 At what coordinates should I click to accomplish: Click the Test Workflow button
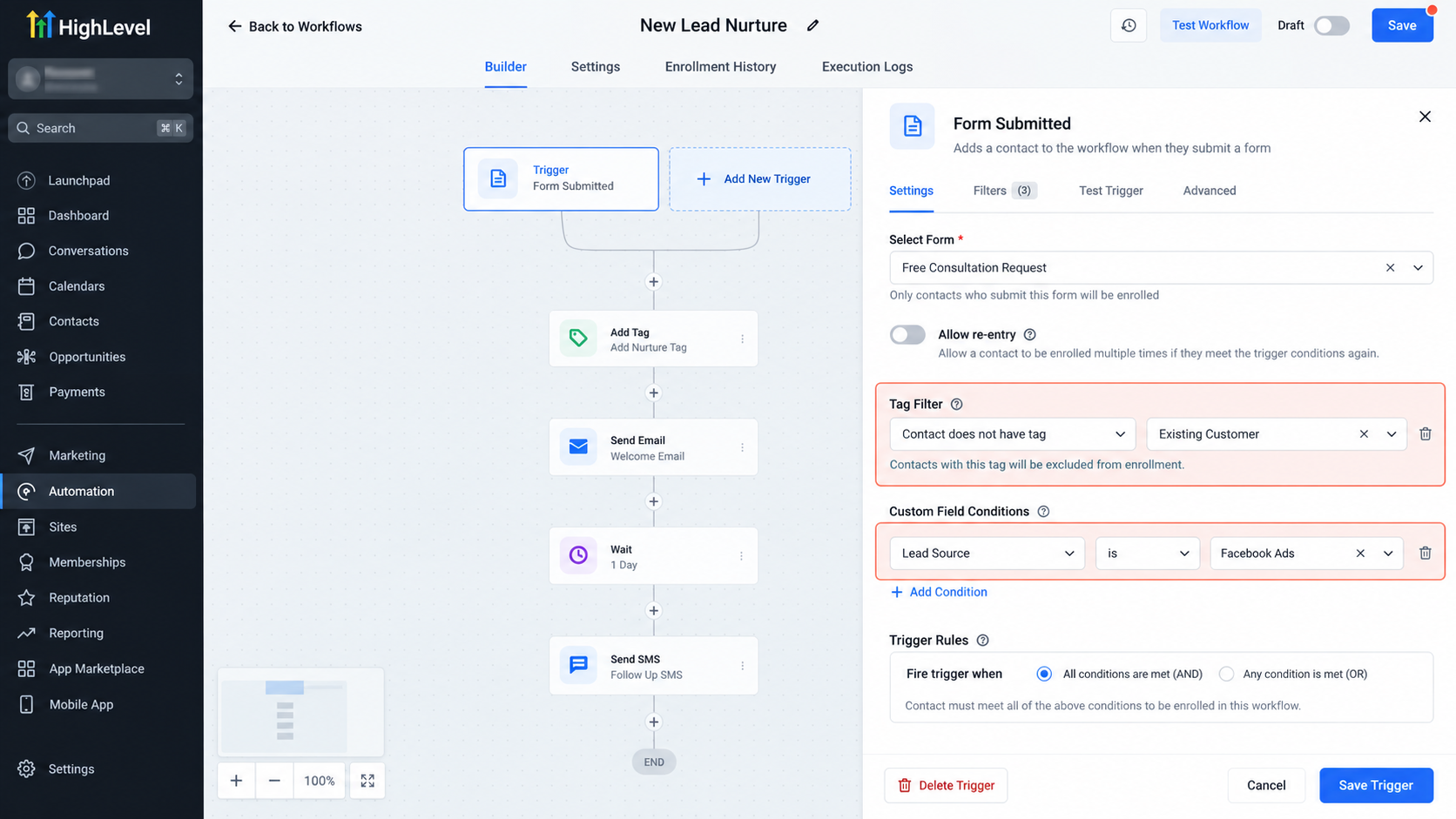click(x=1210, y=25)
